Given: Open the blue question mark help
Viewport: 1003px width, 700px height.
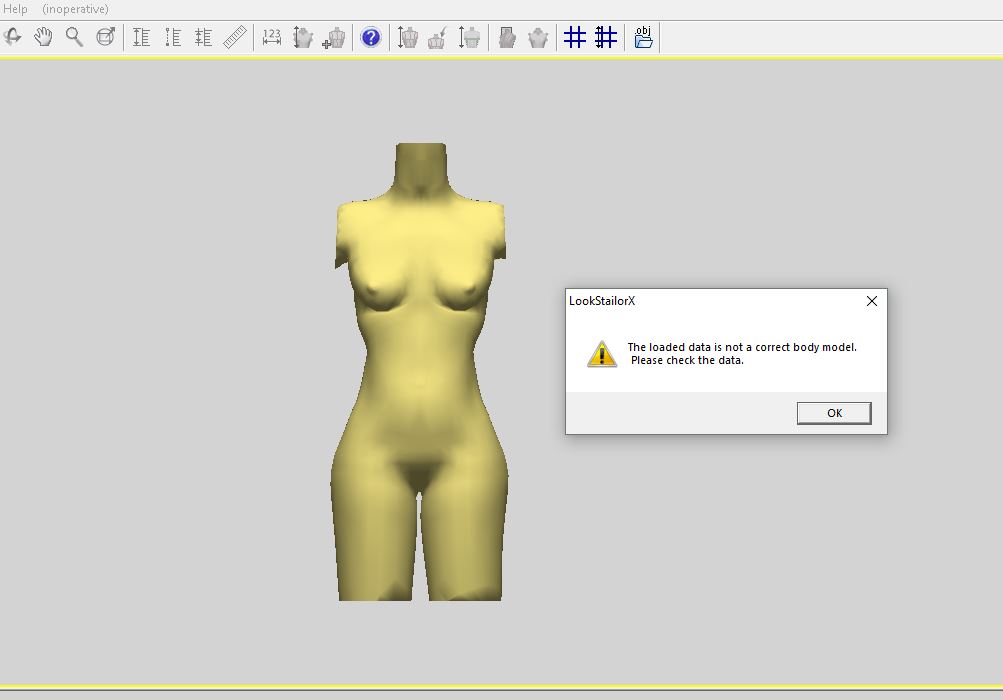Looking at the screenshot, I should pyautogui.click(x=370, y=37).
